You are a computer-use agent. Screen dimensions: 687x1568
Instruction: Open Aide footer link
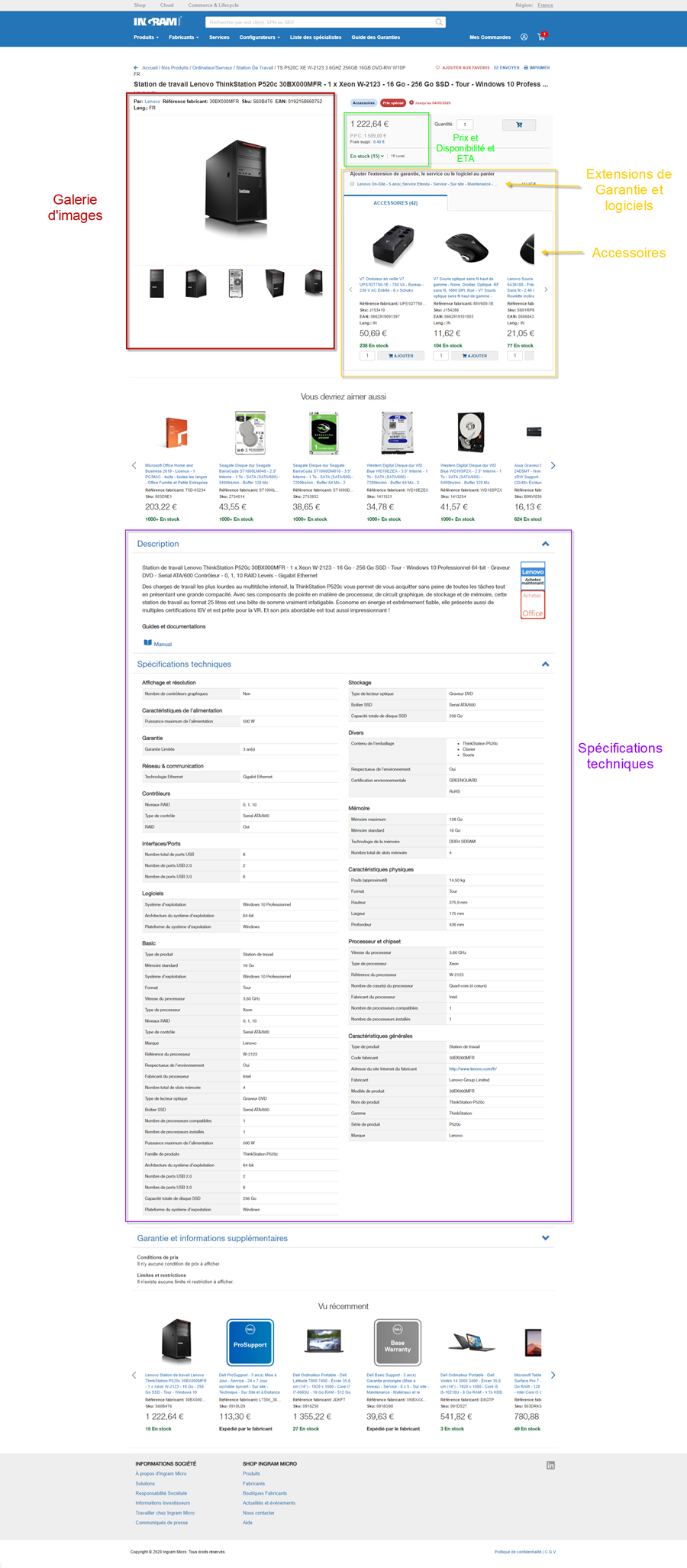tap(247, 1522)
